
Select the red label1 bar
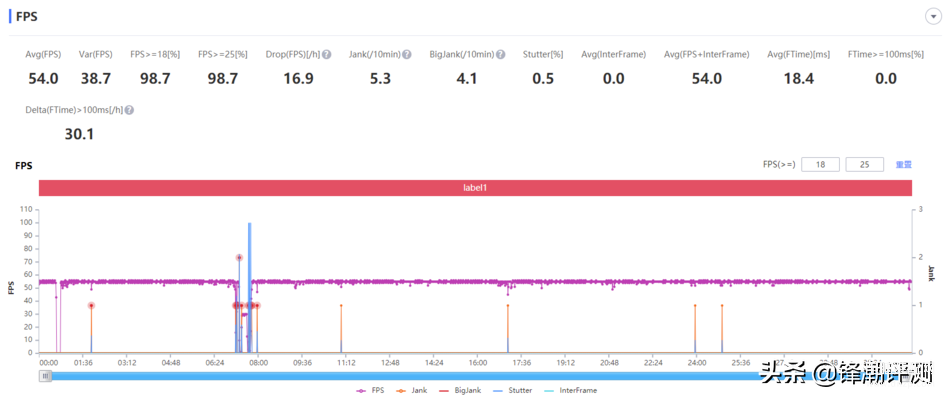(475, 188)
